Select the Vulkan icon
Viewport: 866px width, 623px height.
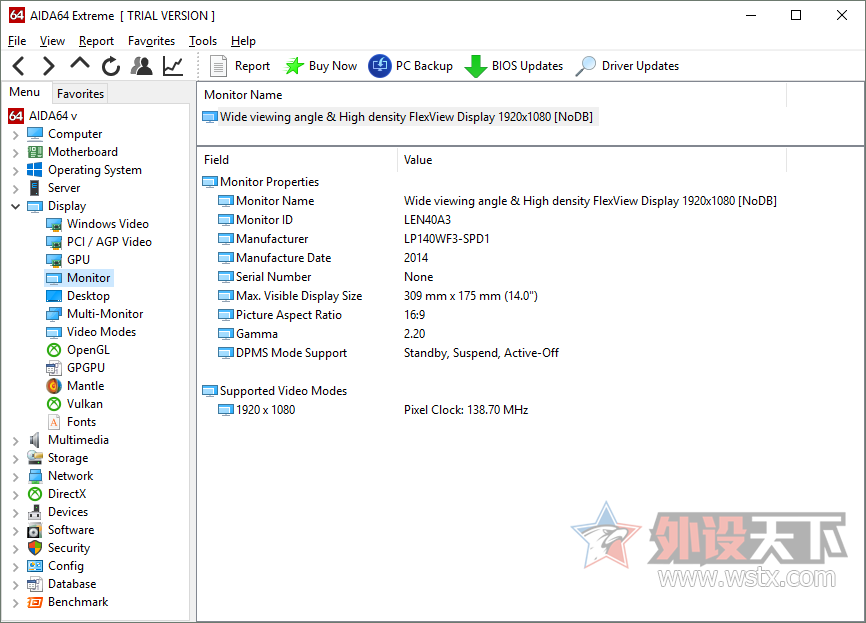click(54, 404)
